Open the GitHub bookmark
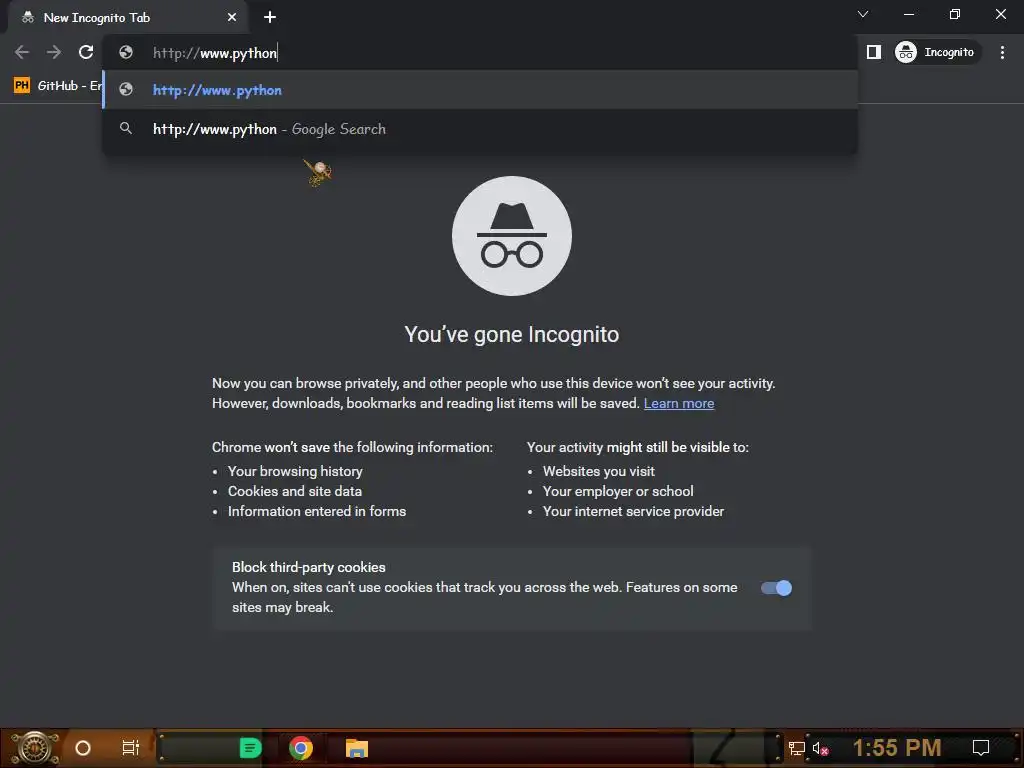This screenshot has width=1024, height=768. pos(57,86)
